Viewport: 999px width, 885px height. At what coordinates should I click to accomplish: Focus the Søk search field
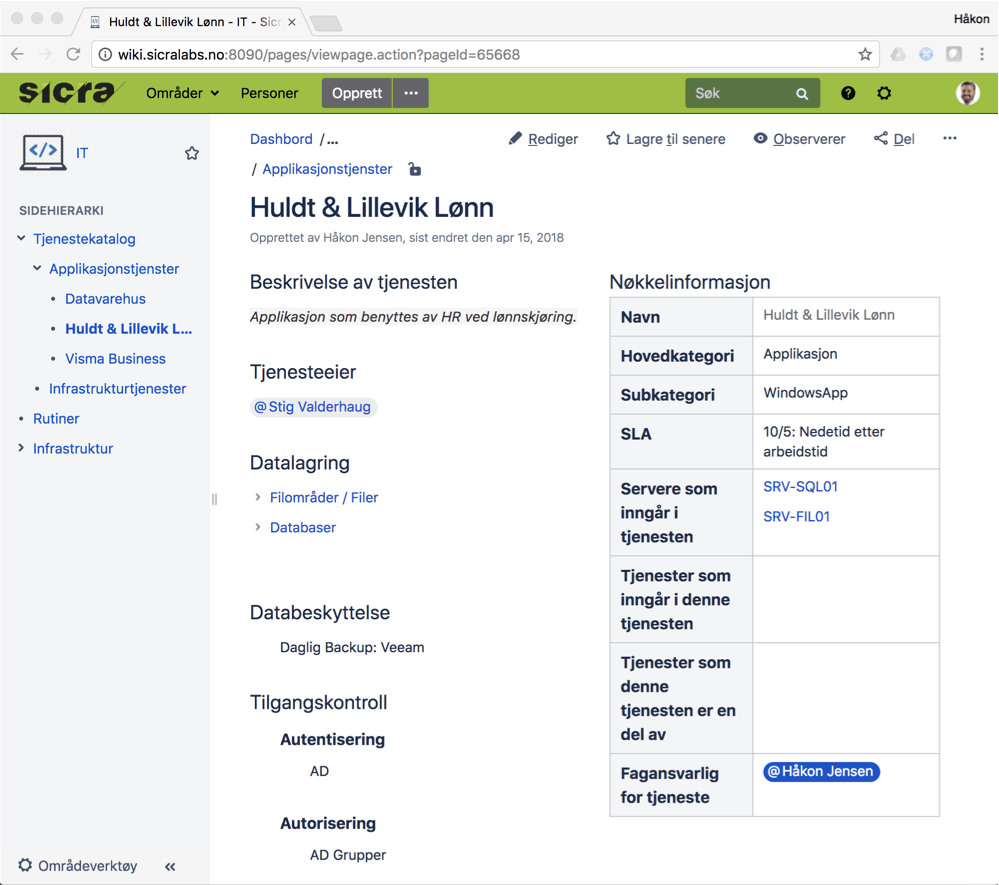coord(752,94)
